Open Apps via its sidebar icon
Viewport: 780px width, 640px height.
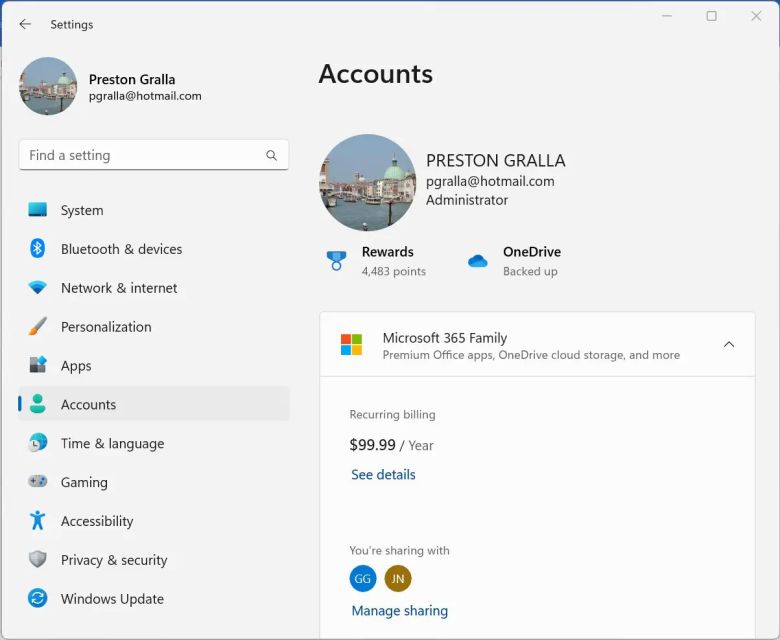tap(38, 366)
